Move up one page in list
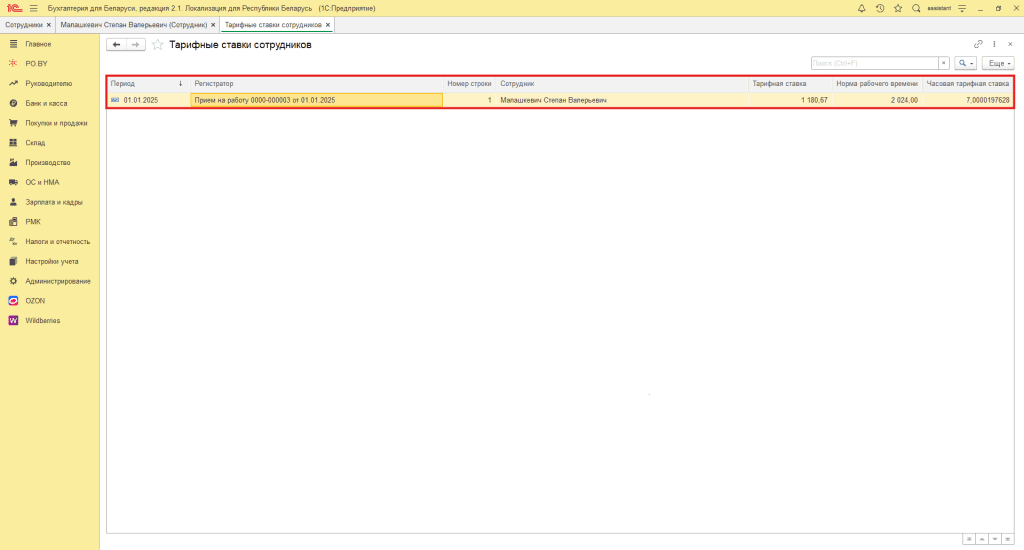Screen dimensions: 1024x550 point(982,539)
